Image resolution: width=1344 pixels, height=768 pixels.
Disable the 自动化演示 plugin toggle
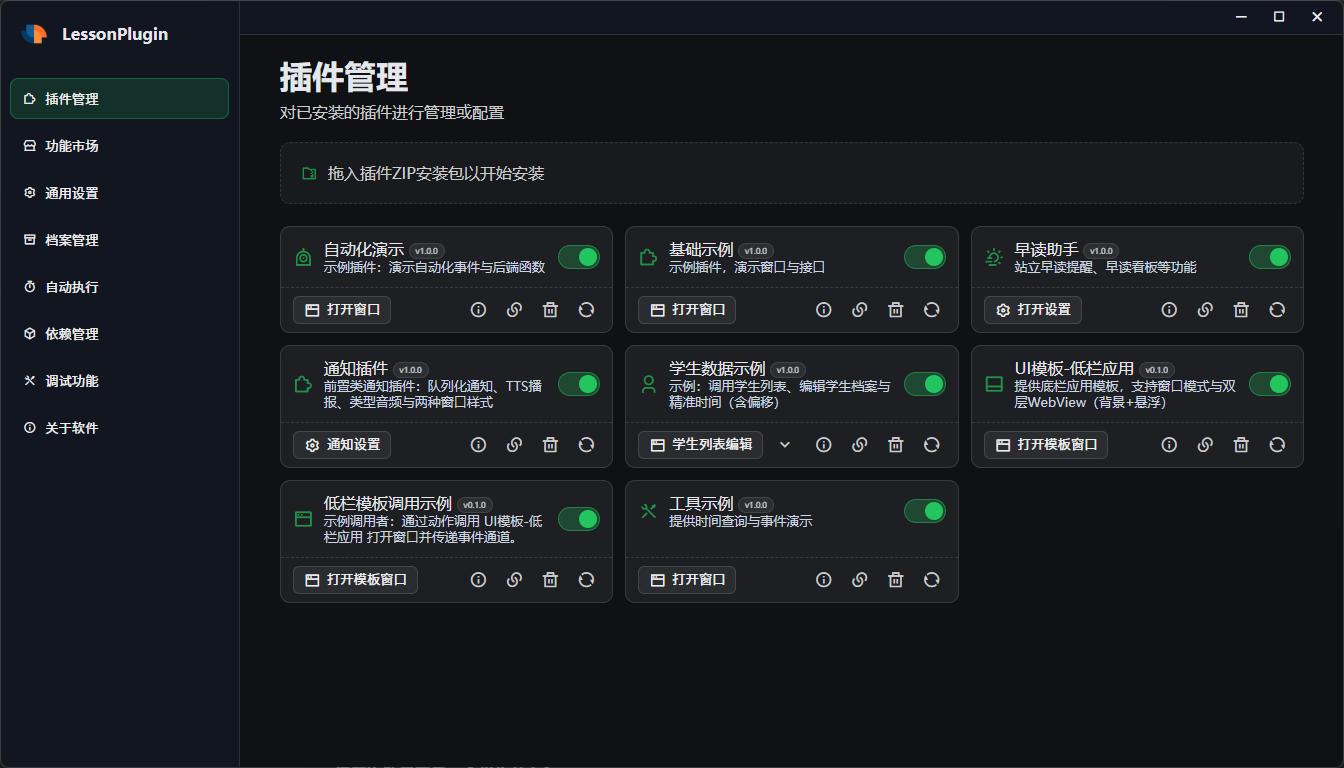579,257
